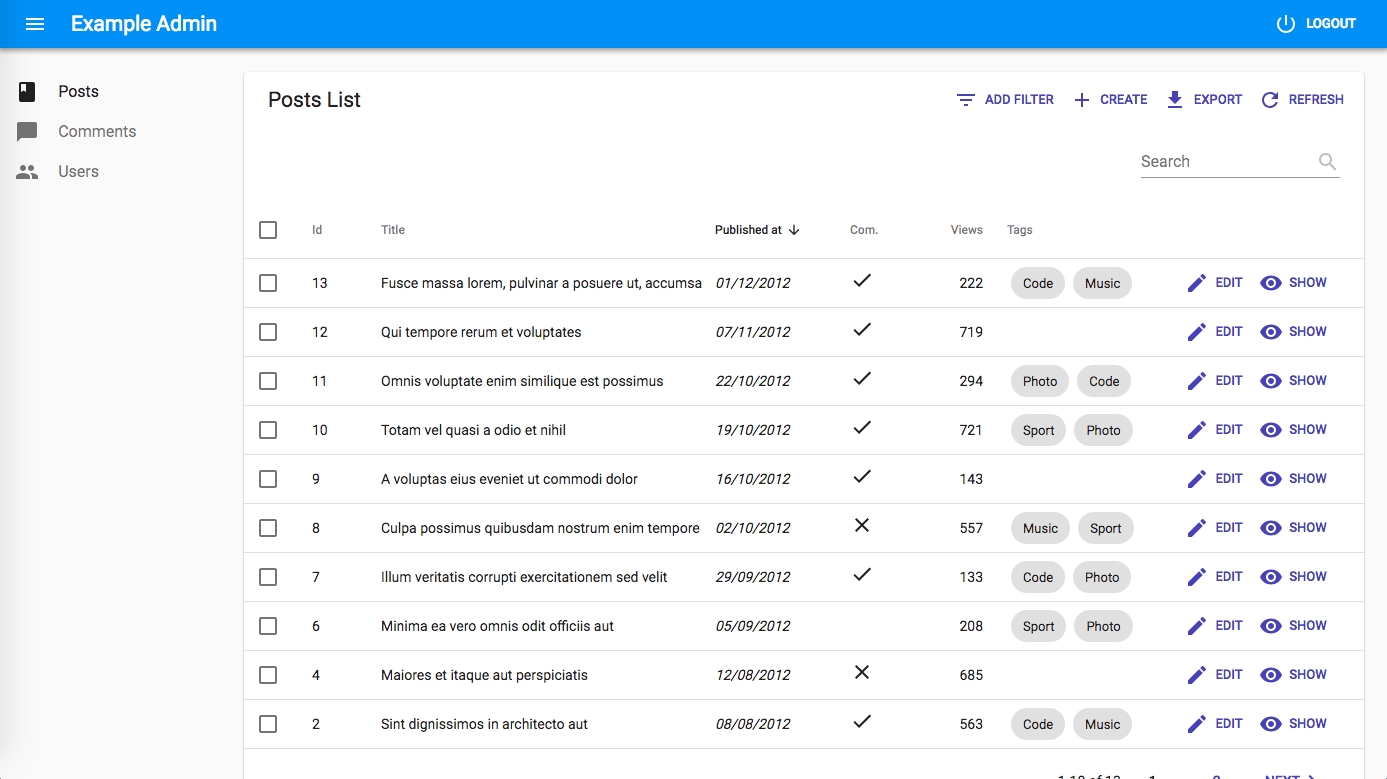
Task: Sort the table by Views column
Action: pyautogui.click(x=966, y=230)
